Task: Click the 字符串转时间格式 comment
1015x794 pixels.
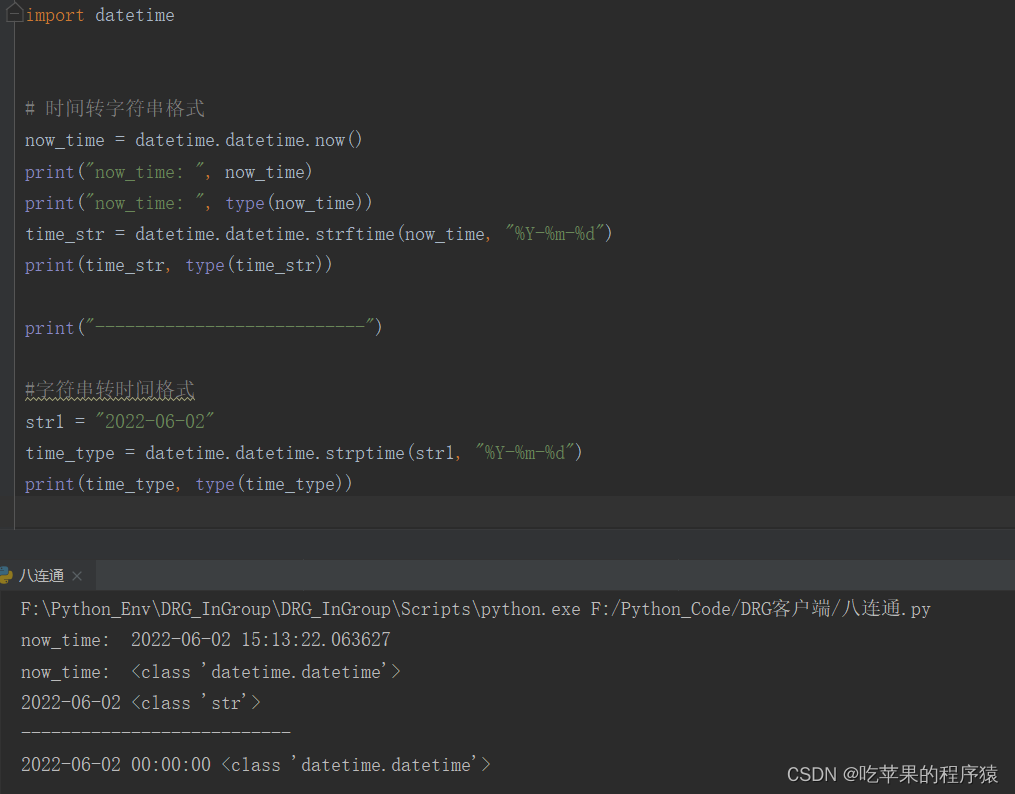Action: pos(110,389)
